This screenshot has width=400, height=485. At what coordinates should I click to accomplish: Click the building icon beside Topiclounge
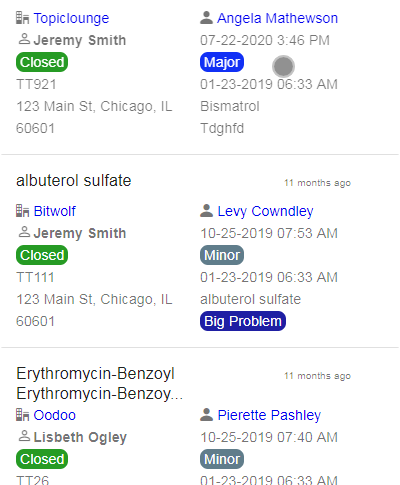(x=23, y=18)
